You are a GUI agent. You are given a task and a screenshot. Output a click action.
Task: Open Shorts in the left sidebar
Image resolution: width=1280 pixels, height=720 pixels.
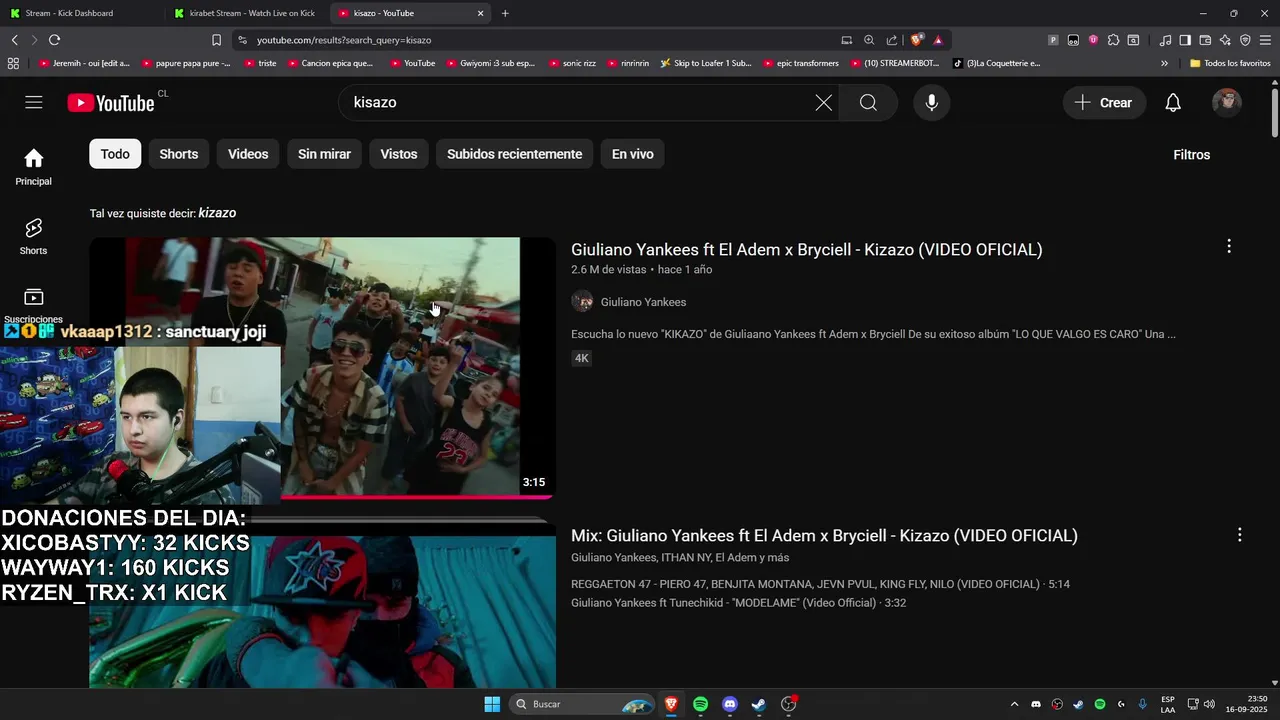pyautogui.click(x=33, y=237)
